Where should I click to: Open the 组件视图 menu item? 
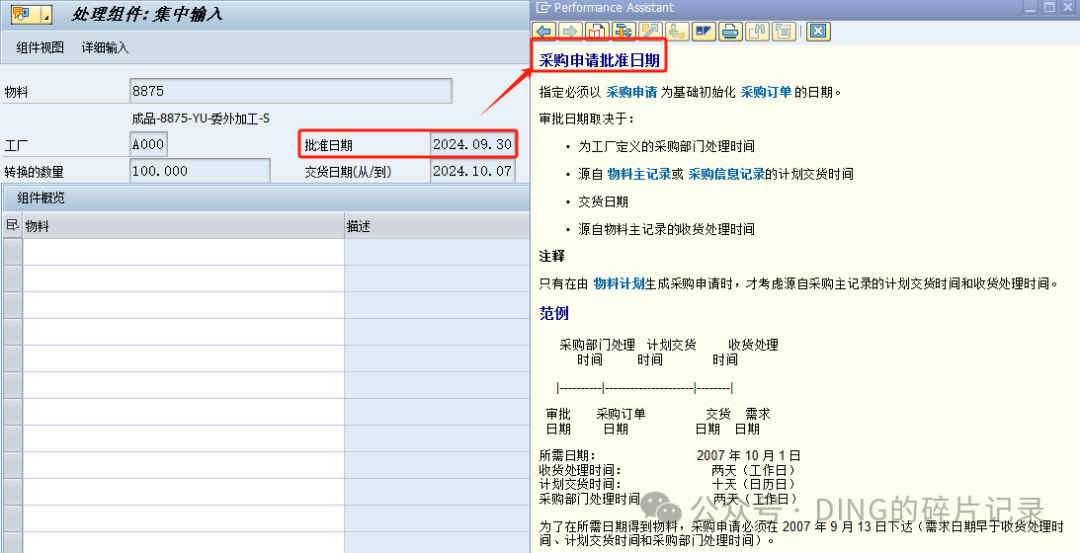[x=40, y=48]
